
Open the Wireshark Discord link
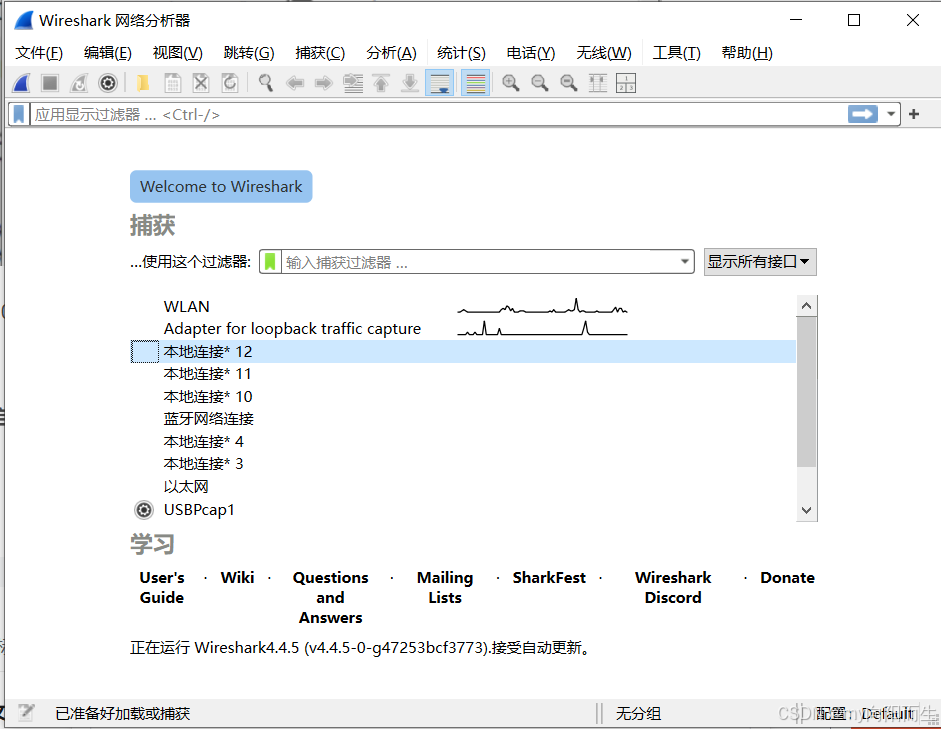(x=673, y=587)
